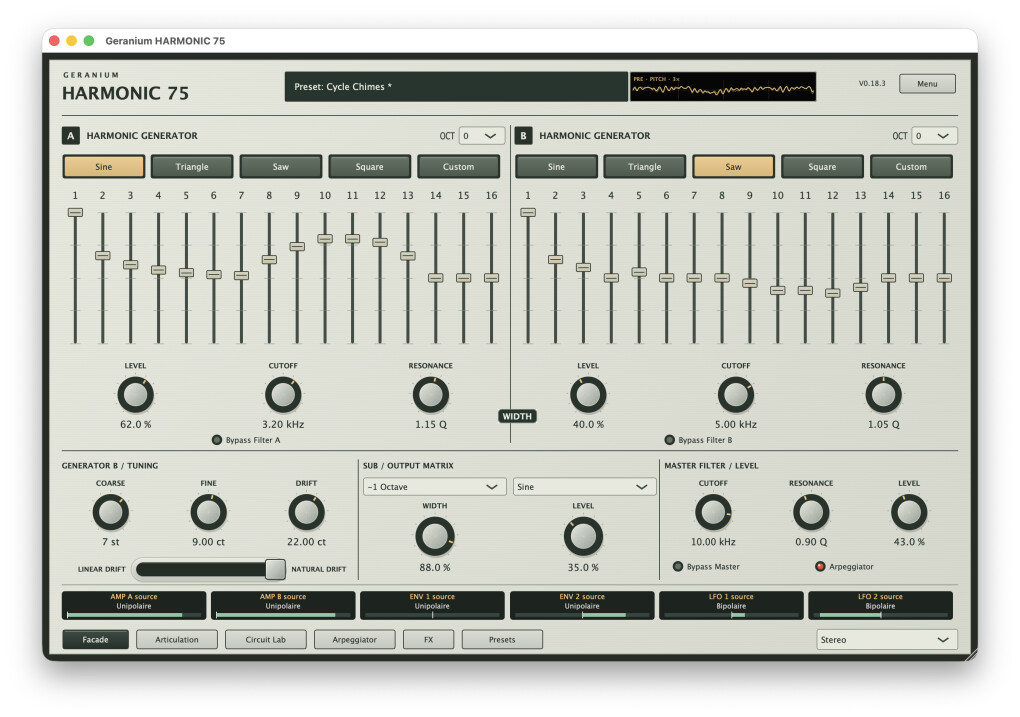The width and height of the screenshot is (1020, 717).
Task: Switch to the FX tab
Action: 428,640
